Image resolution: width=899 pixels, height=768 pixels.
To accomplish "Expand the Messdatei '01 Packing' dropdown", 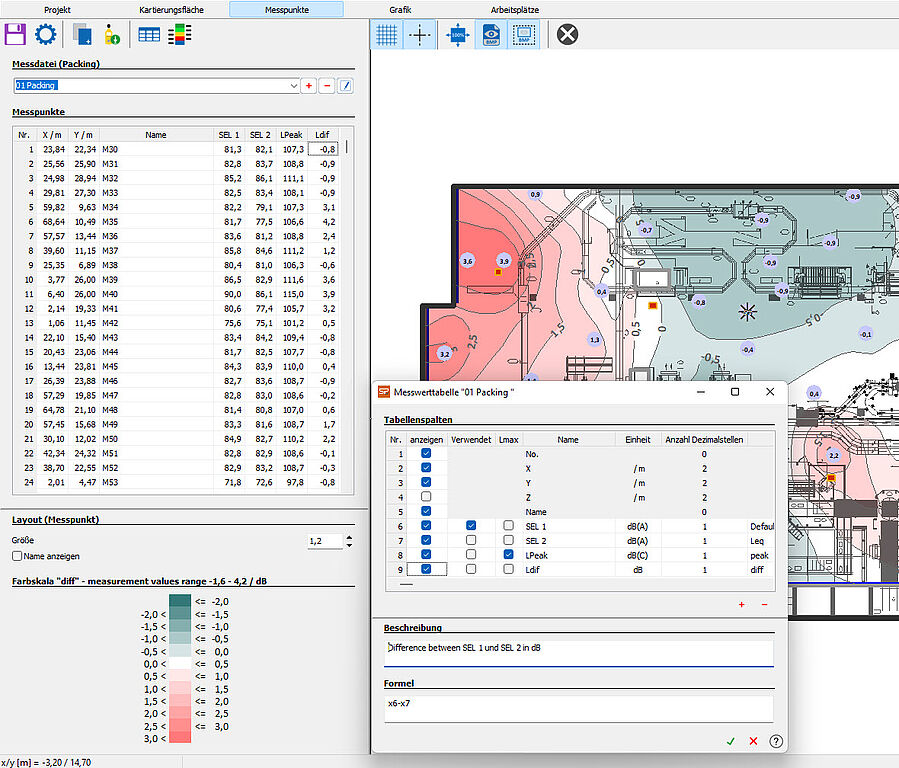I will [x=294, y=86].
